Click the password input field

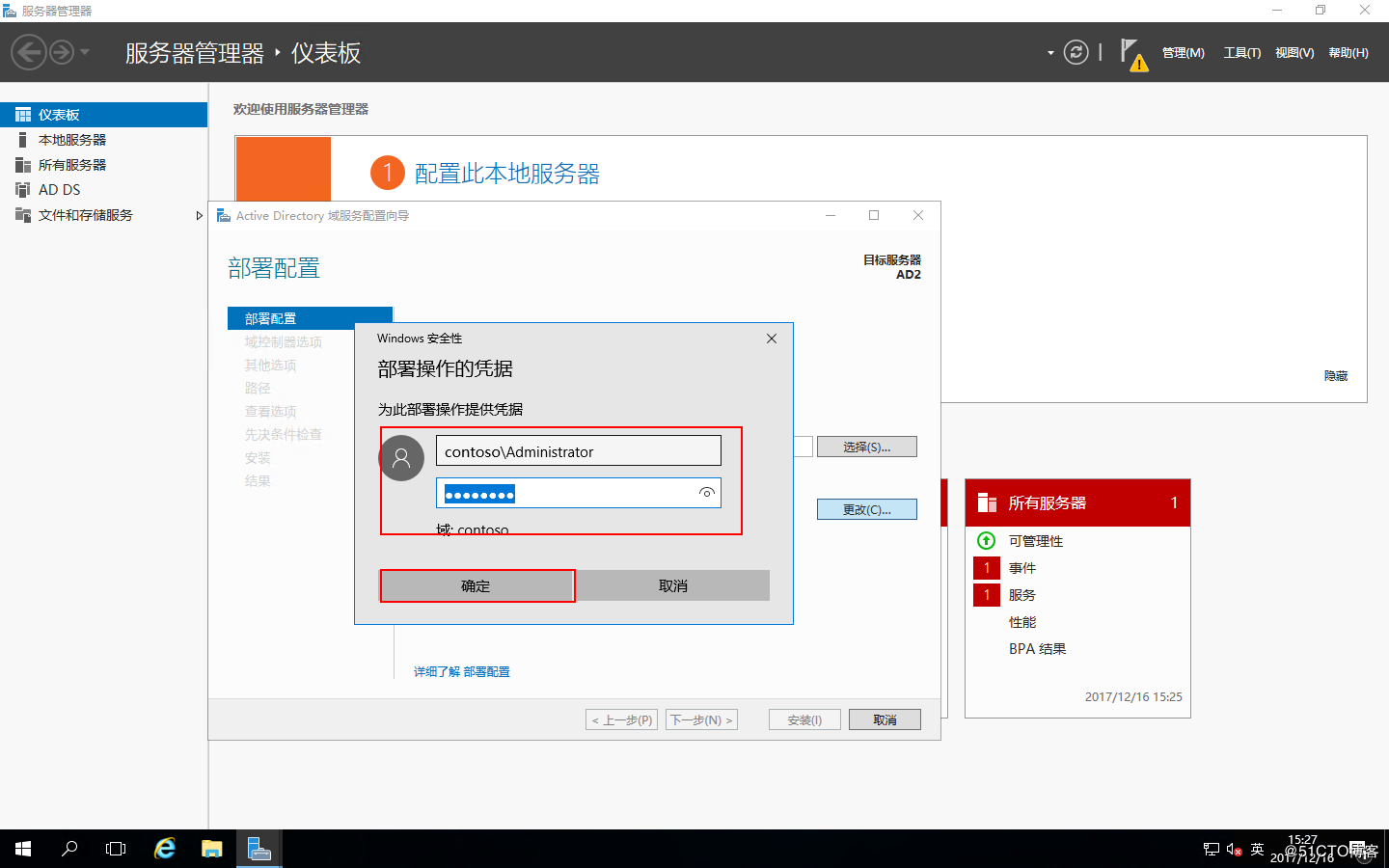tap(579, 493)
